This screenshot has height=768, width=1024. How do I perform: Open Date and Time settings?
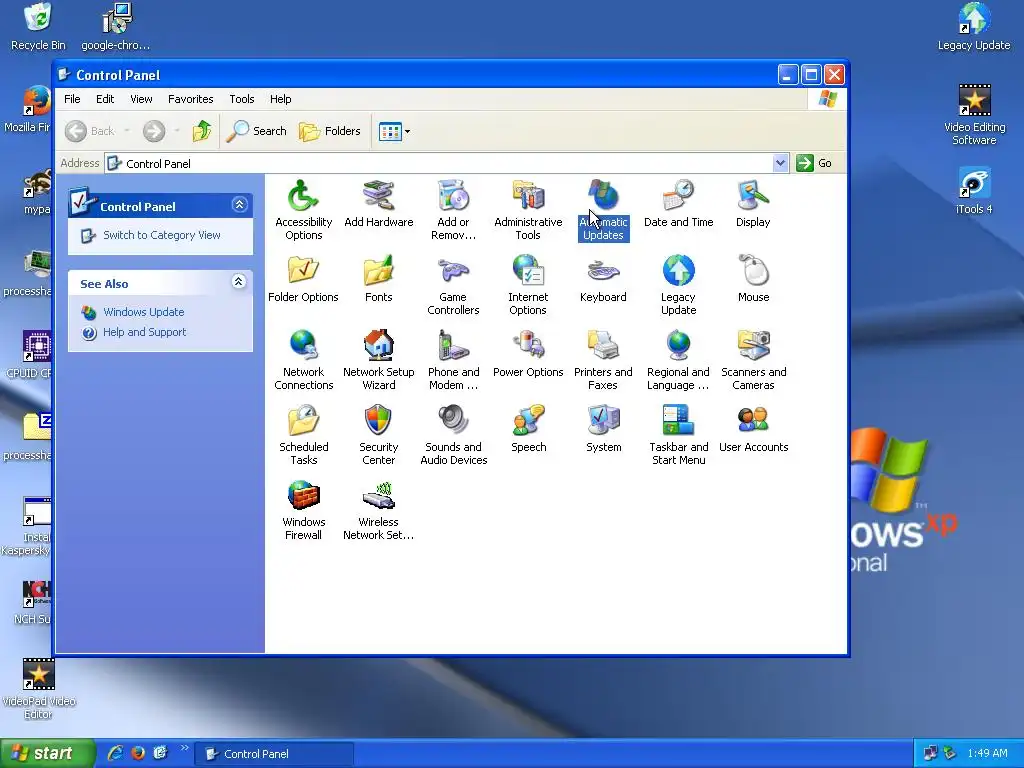pos(678,204)
